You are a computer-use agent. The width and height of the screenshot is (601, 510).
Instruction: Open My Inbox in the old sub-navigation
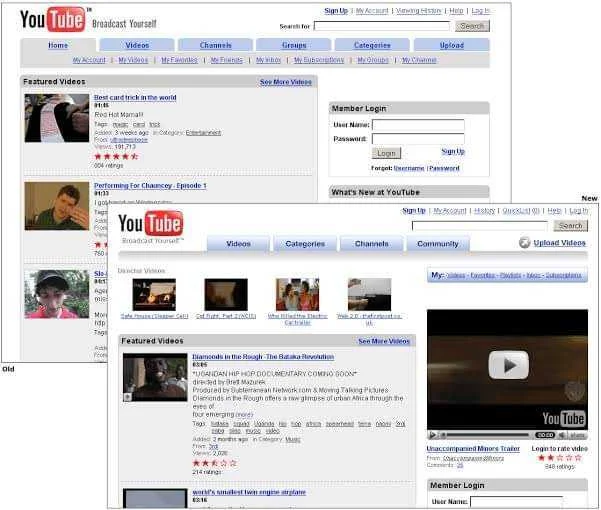coord(268,60)
